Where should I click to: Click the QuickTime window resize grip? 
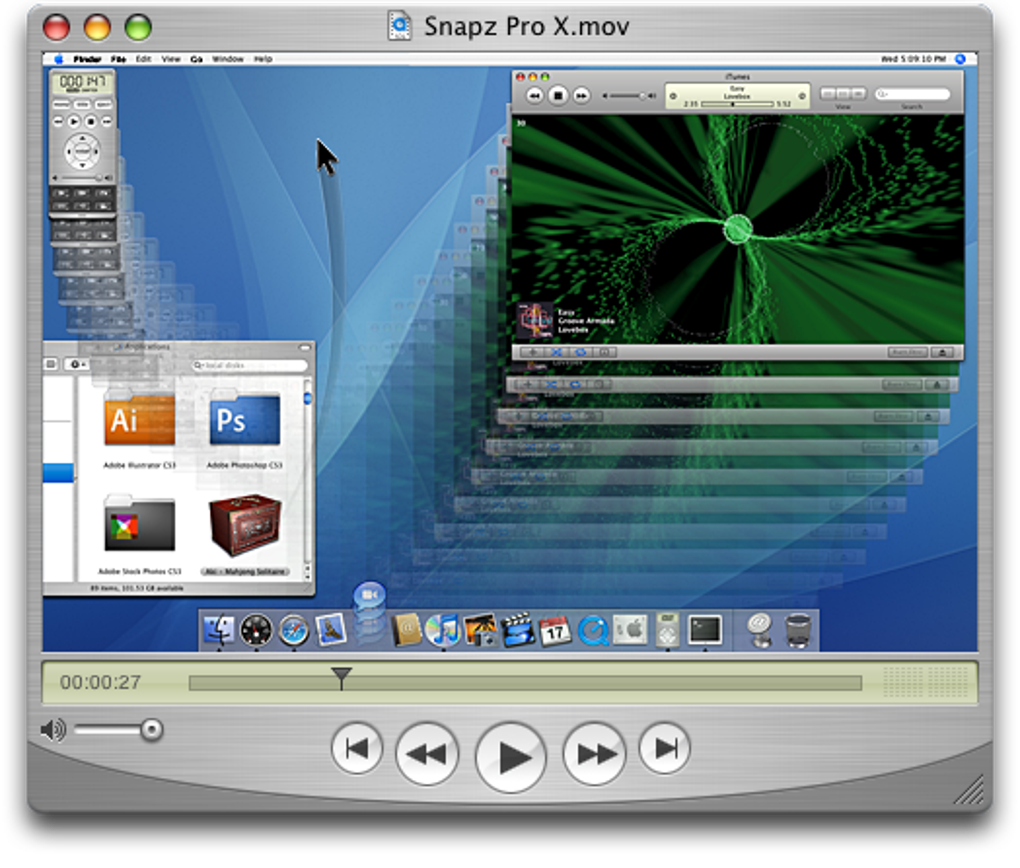click(968, 789)
